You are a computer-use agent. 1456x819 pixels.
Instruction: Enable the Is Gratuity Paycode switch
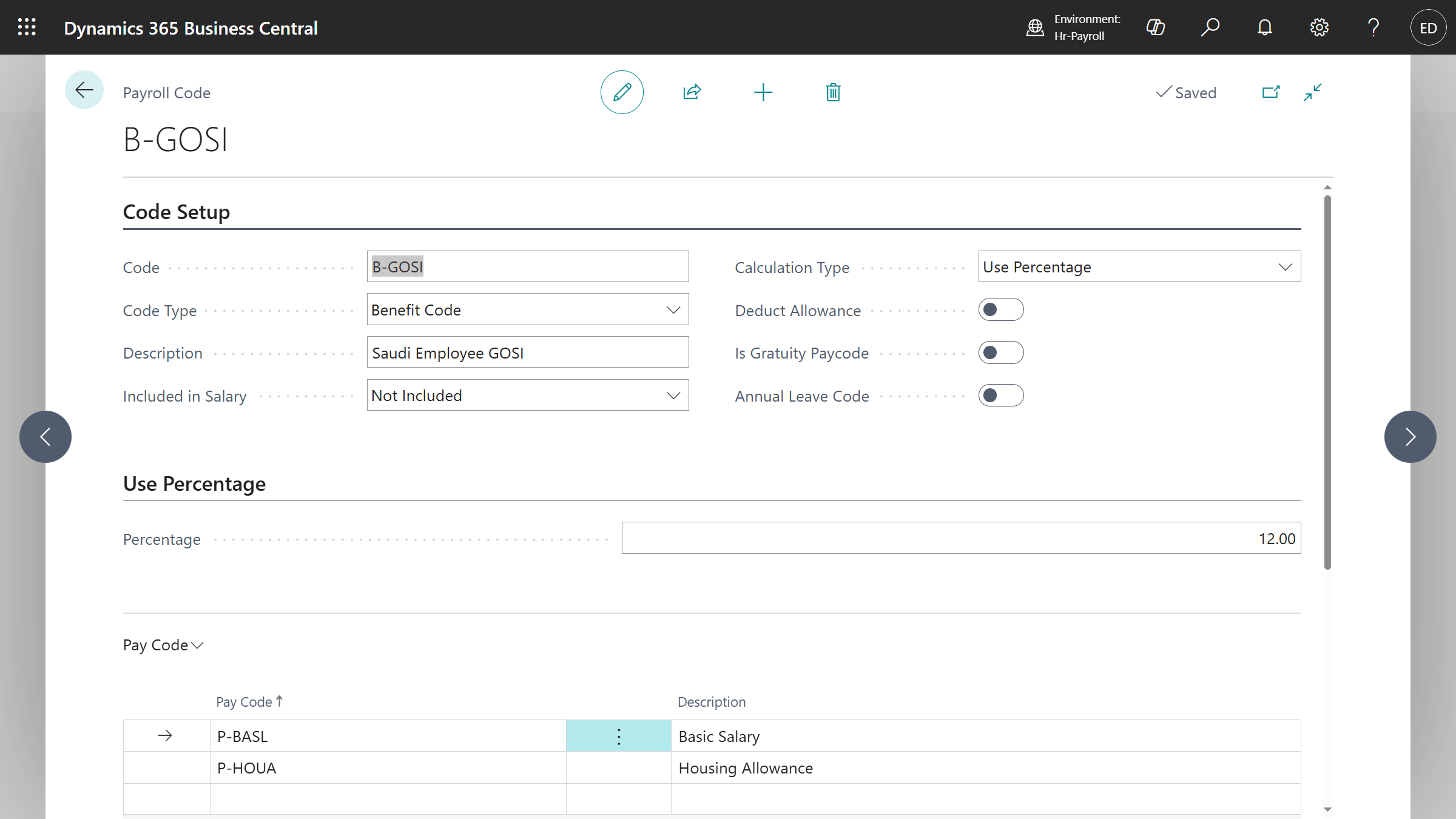coord(1000,352)
